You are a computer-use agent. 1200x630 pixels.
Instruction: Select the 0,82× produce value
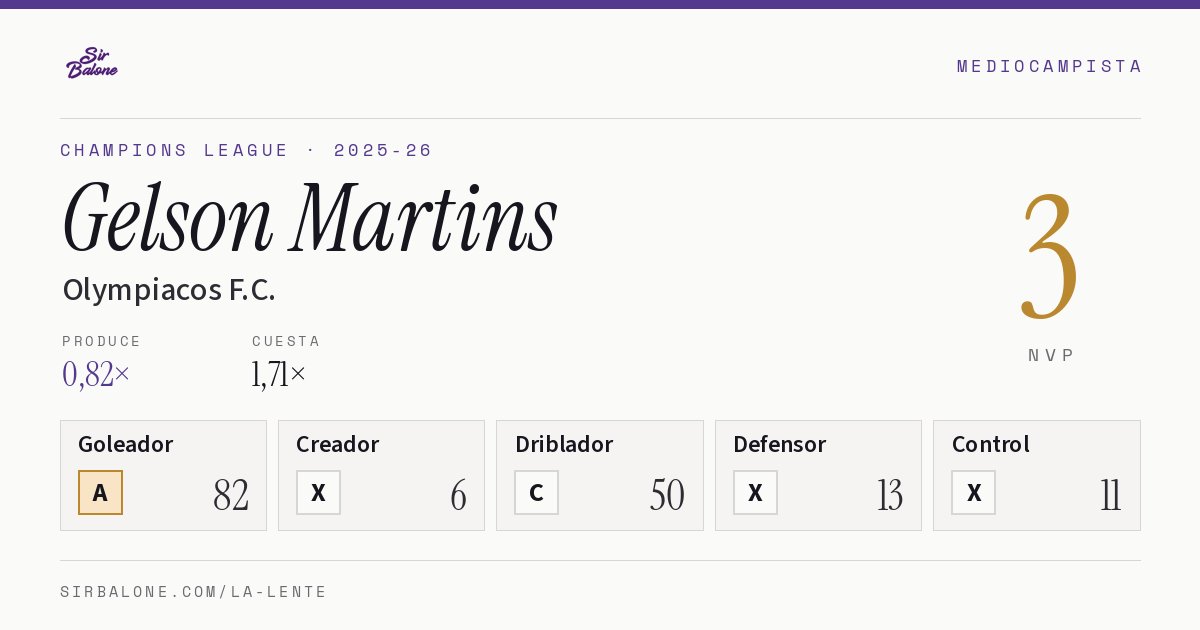click(x=96, y=374)
